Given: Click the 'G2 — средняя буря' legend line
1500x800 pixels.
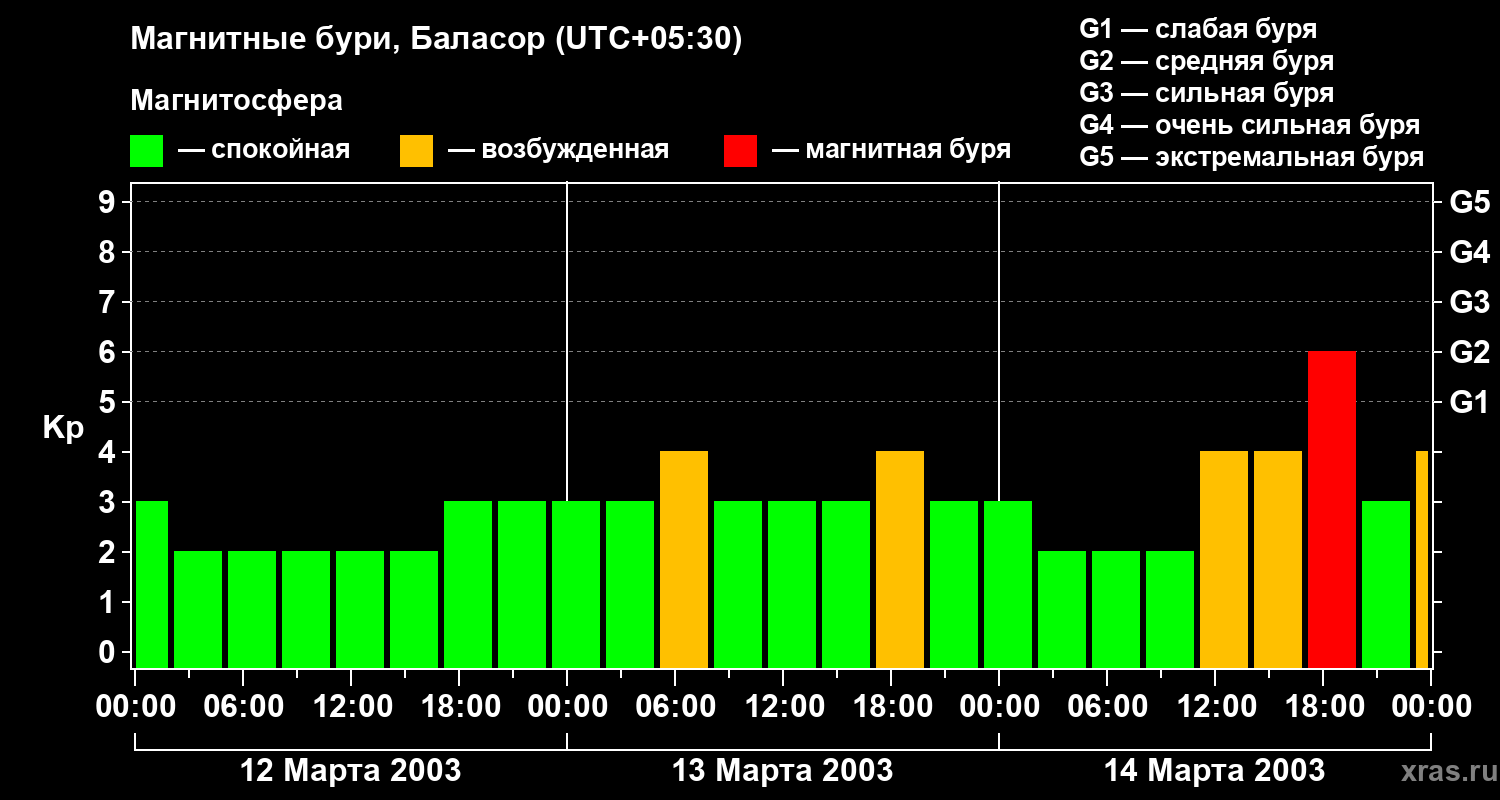Looking at the screenshot, I should click(1206, 61).
